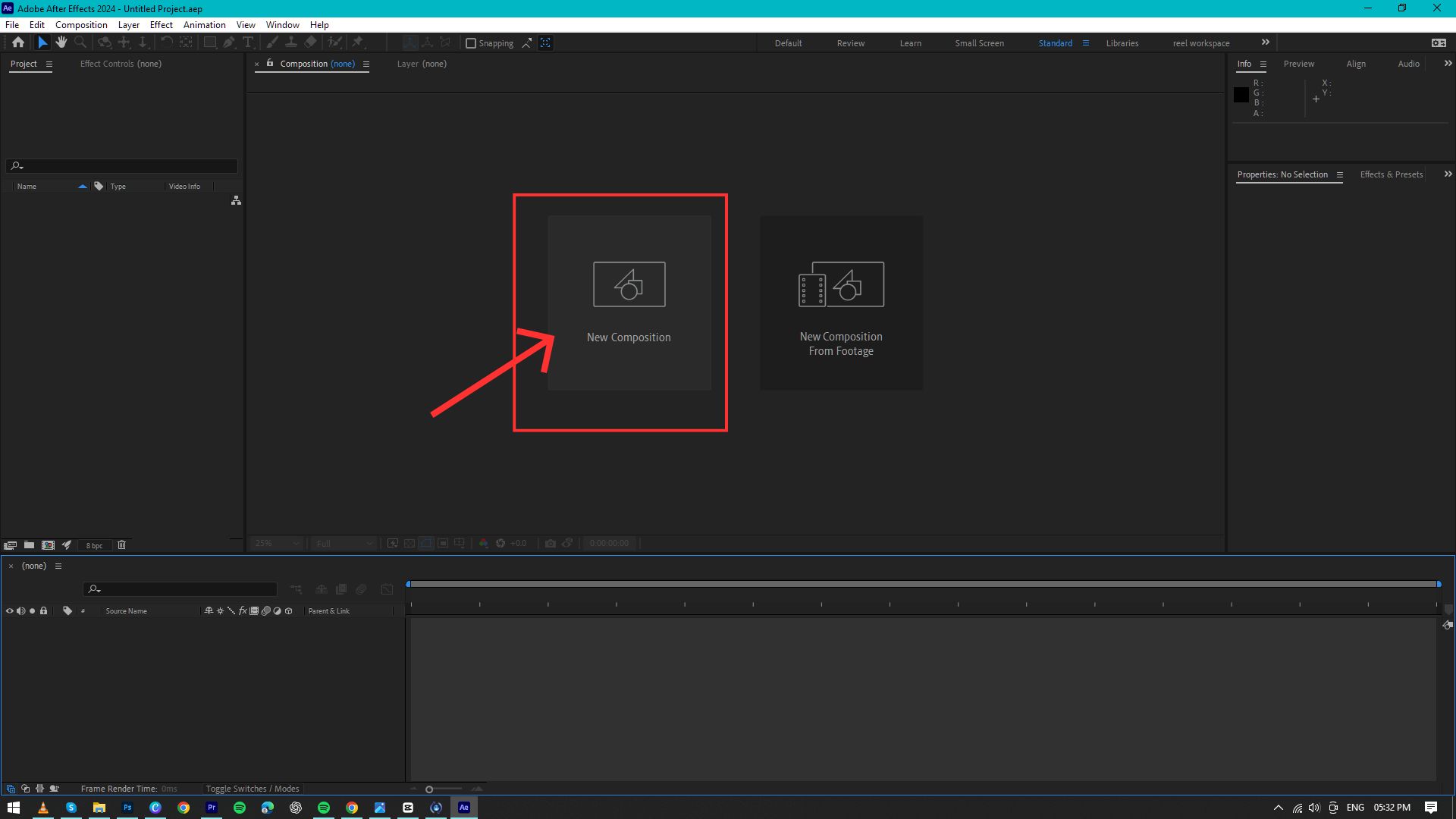Click the eye video visibility column switch
This screenshot has height=819, width=1456.
[x=10, y=610]
